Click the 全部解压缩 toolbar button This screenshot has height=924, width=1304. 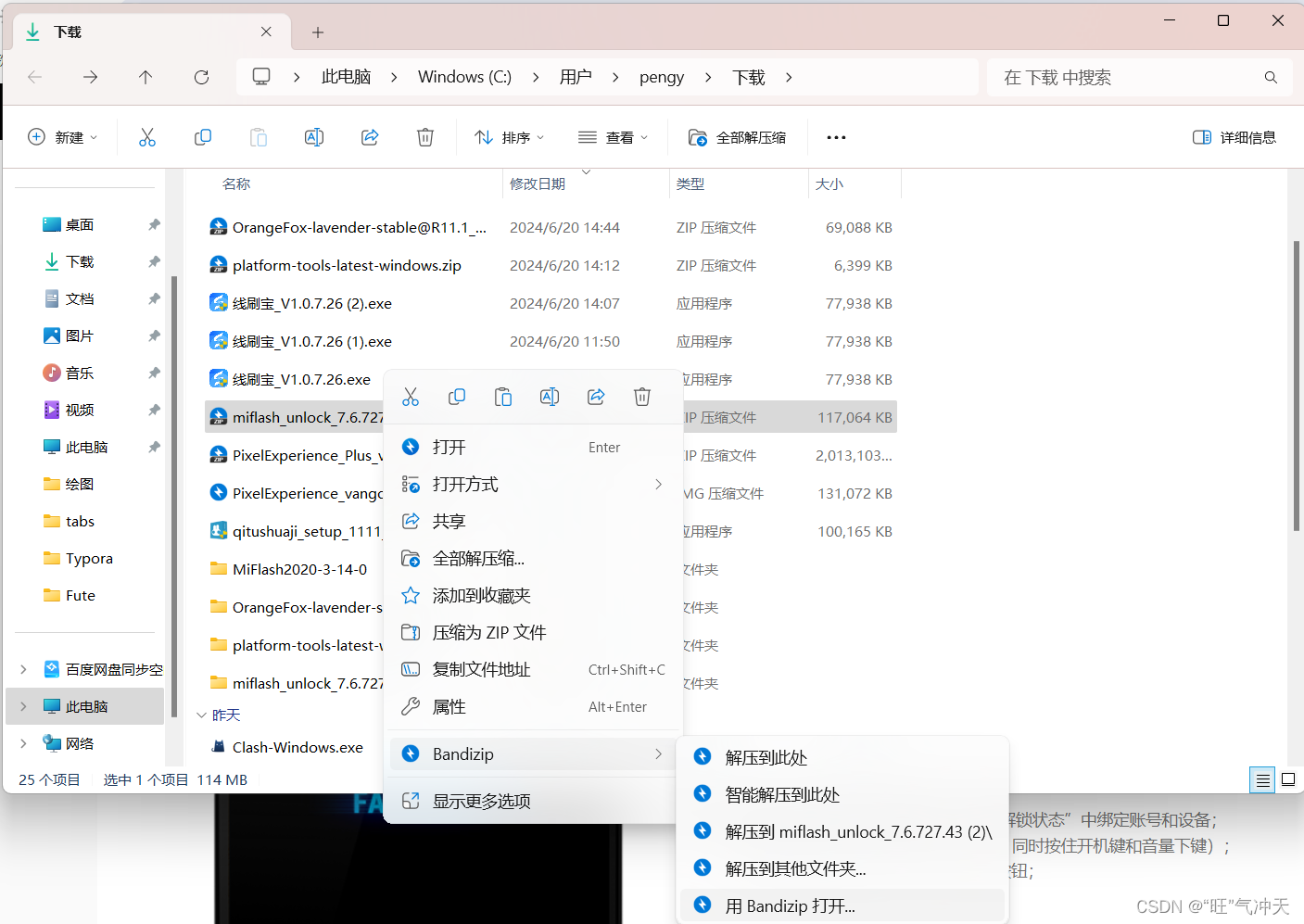[x=738, y=137]
